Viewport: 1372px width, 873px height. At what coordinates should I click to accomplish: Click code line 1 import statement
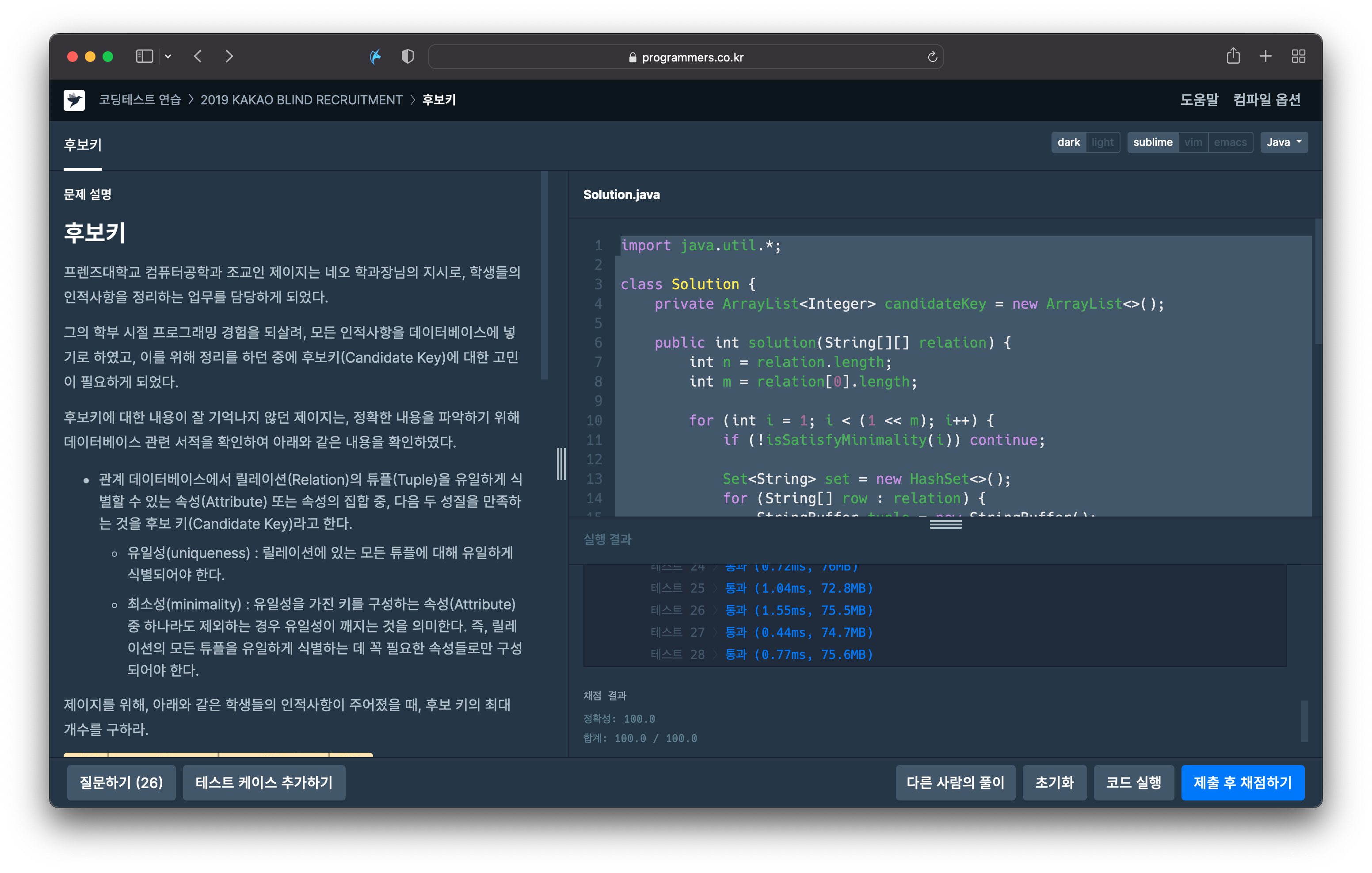tap(700, 246)
